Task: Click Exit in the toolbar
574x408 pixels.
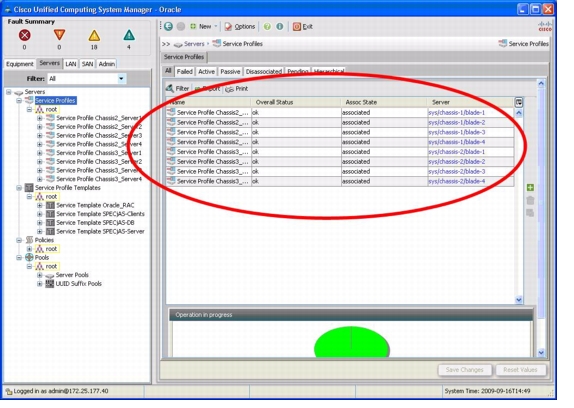Action: [302, 26]
